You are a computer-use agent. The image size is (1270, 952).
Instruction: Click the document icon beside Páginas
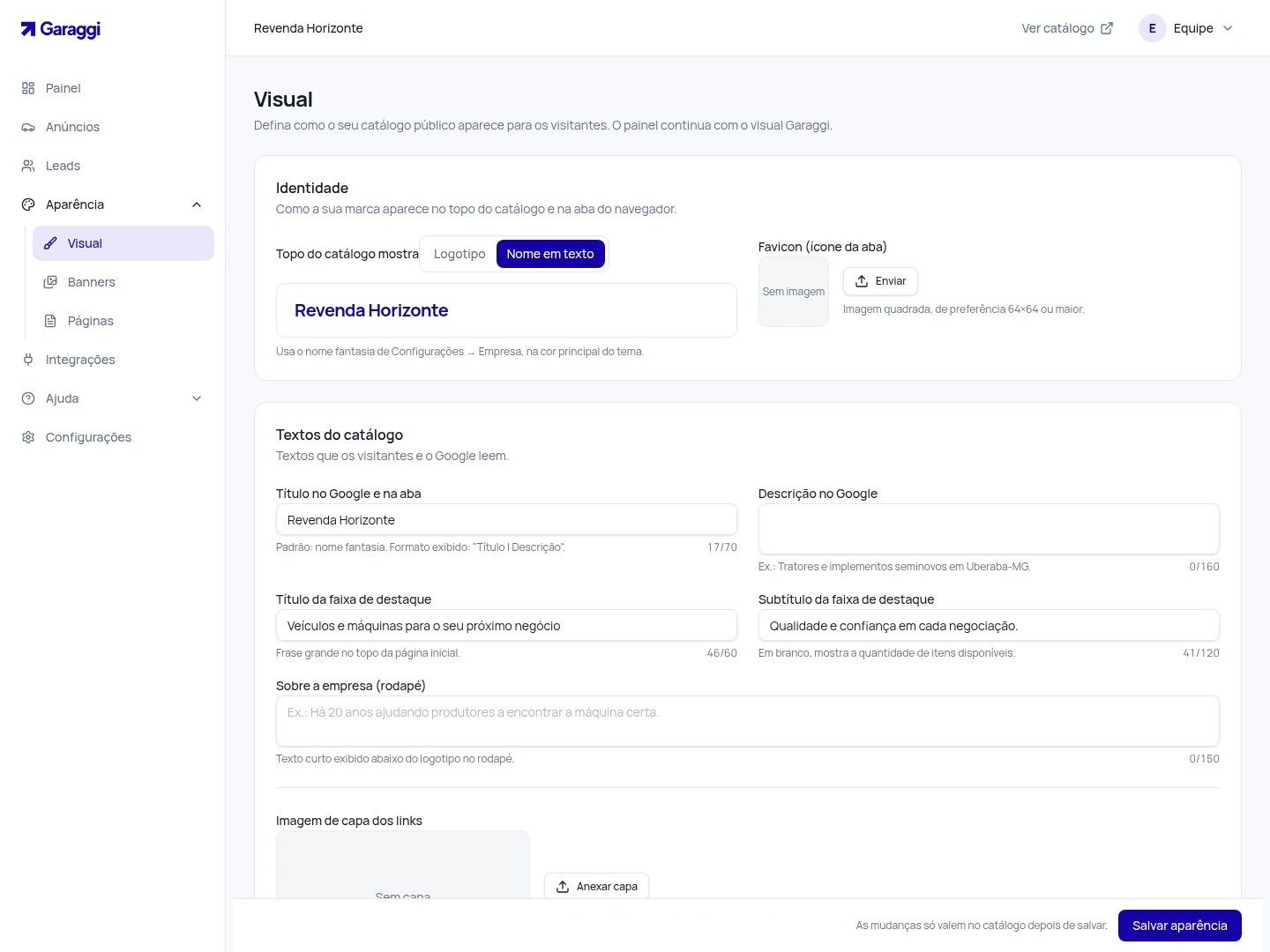coord(50,321)
